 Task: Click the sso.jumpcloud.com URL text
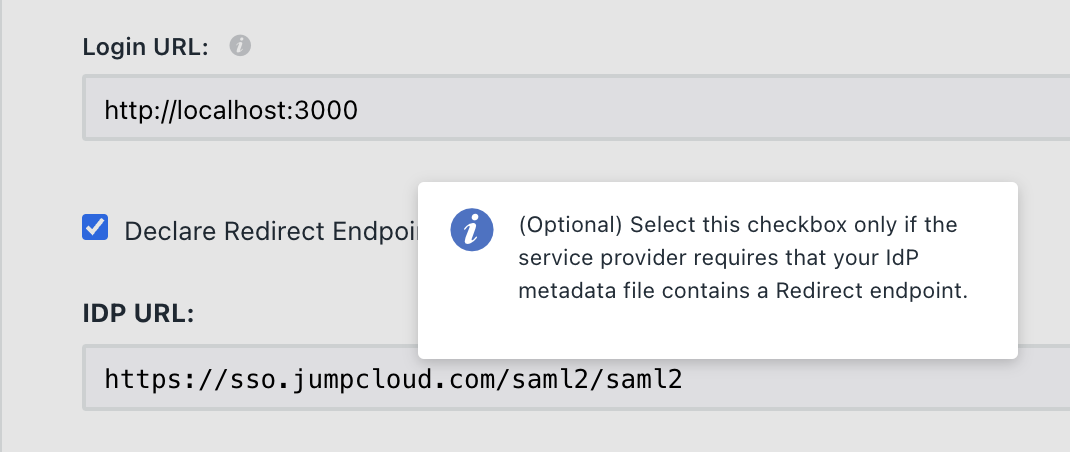point(393,379)
